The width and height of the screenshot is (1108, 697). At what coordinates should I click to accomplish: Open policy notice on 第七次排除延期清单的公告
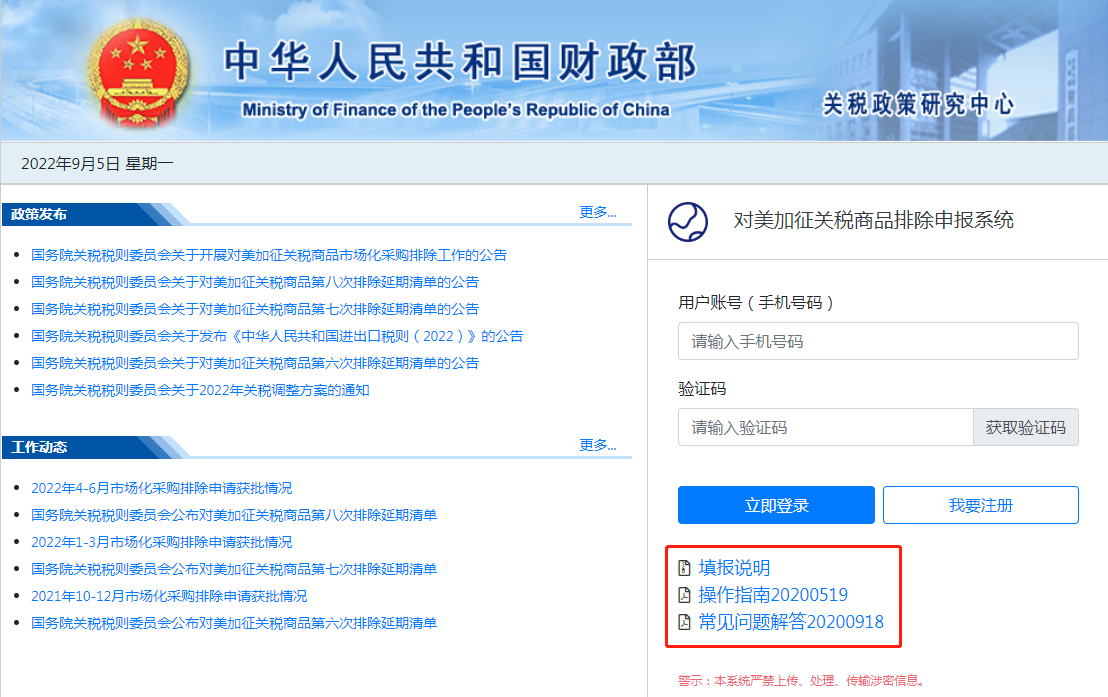pos(254,309)
